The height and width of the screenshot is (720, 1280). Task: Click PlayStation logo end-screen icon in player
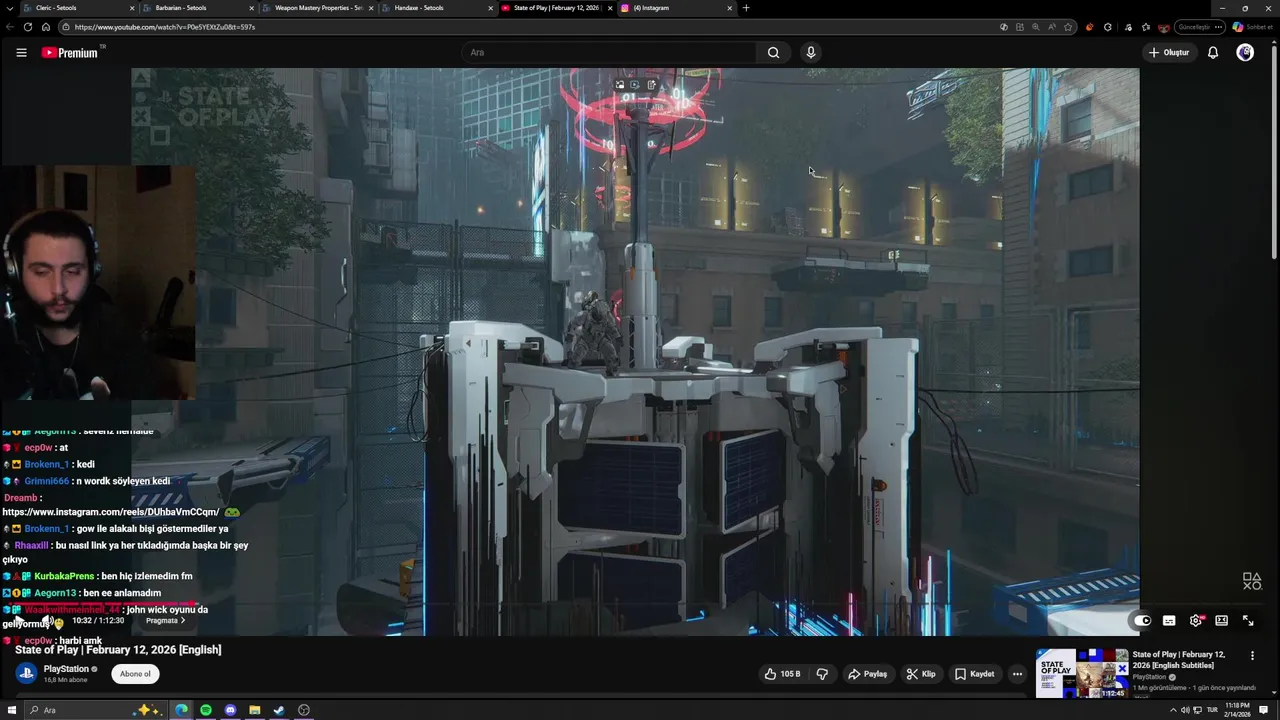pos(1252,580)
